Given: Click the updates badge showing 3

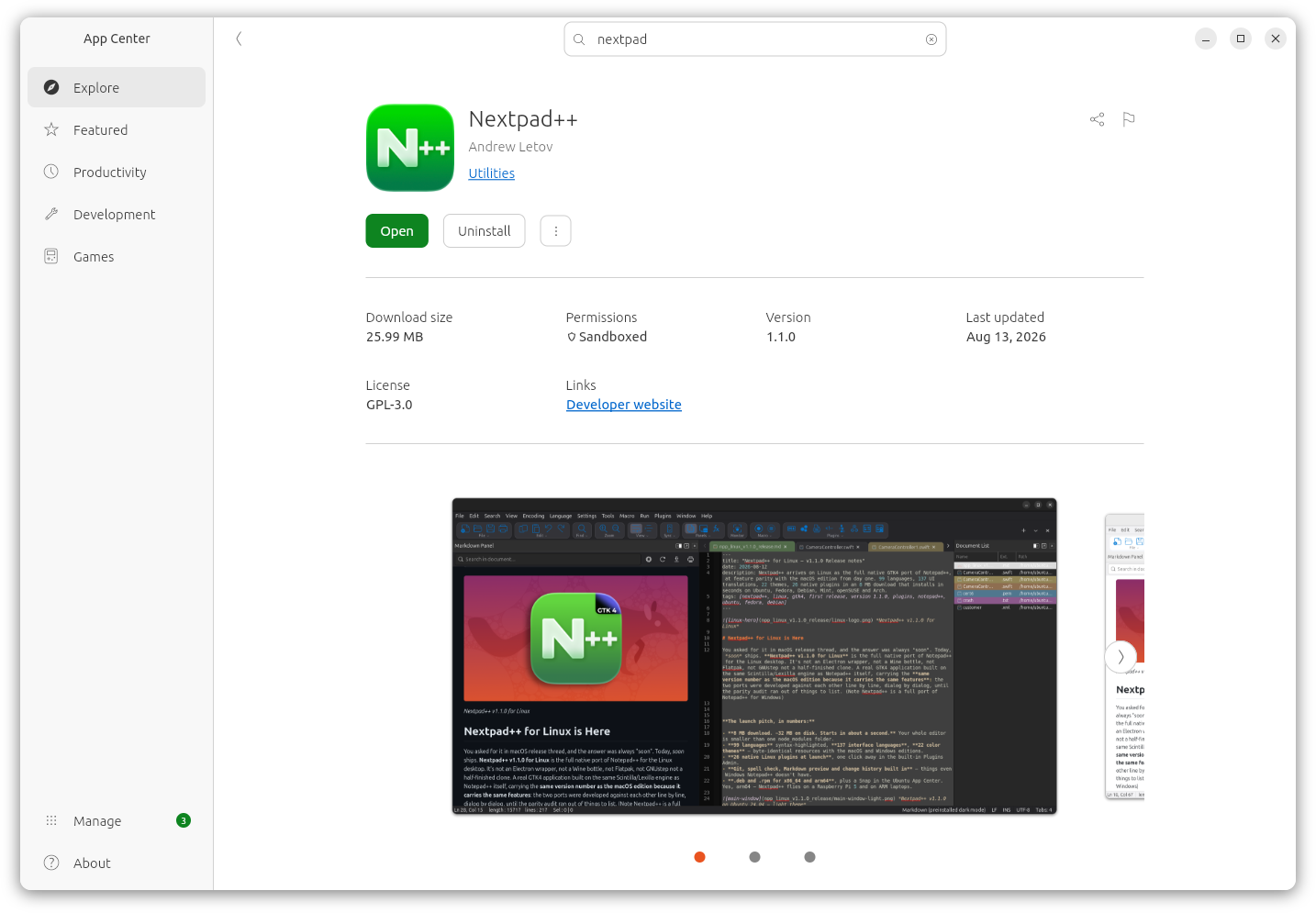Looking at the screenshot, I should coord(184,820).
